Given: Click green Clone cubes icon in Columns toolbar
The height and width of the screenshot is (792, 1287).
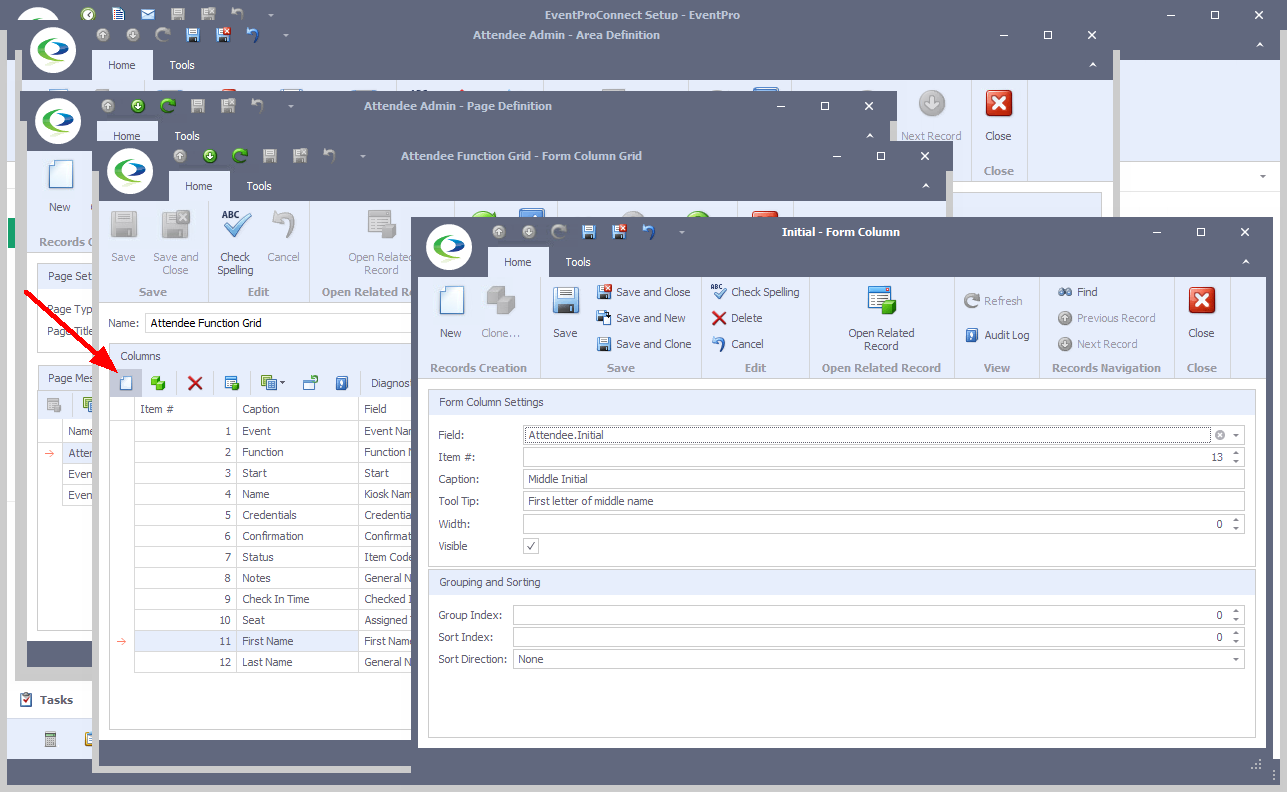Looking at the screenshot, I should 158,383.
